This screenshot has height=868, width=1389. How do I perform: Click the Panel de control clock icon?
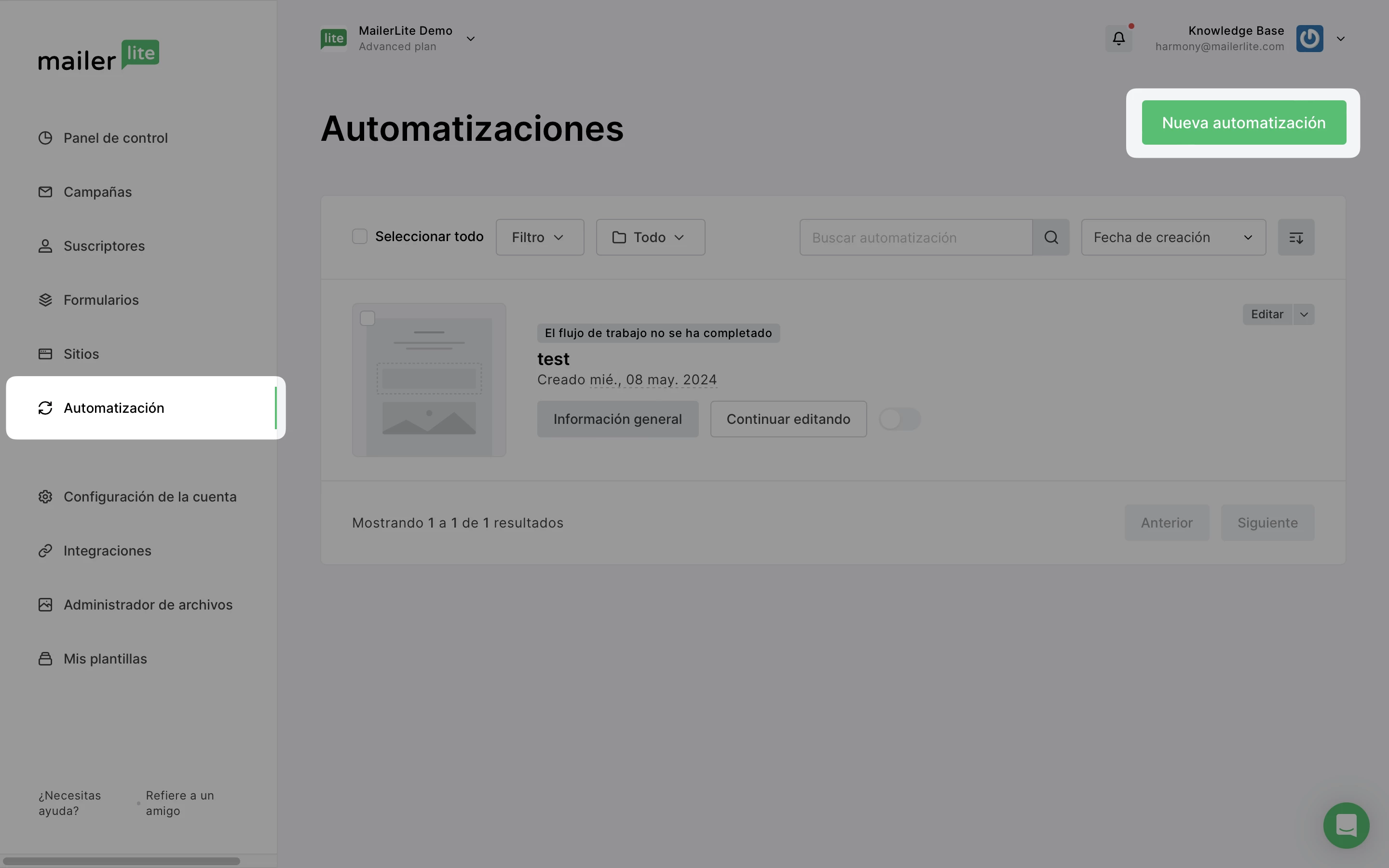coord(45,138)
